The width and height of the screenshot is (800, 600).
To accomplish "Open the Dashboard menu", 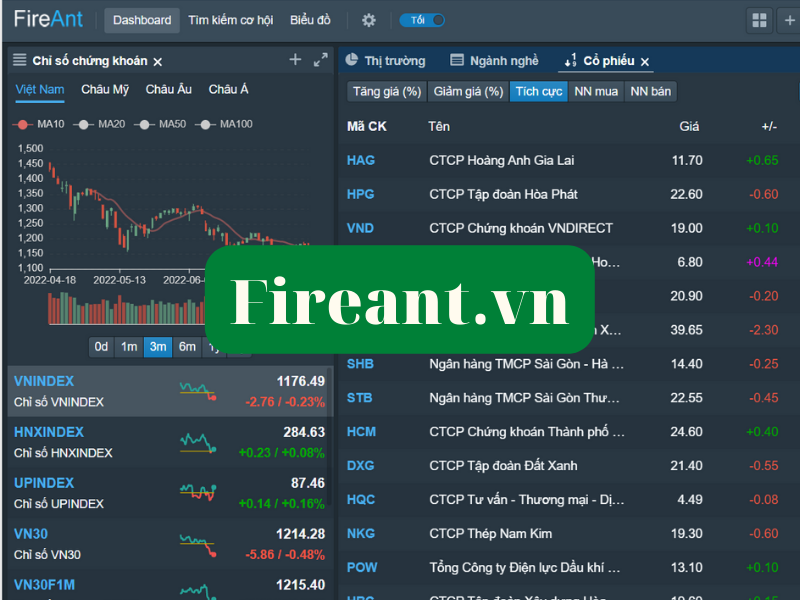I will [142, 20].
